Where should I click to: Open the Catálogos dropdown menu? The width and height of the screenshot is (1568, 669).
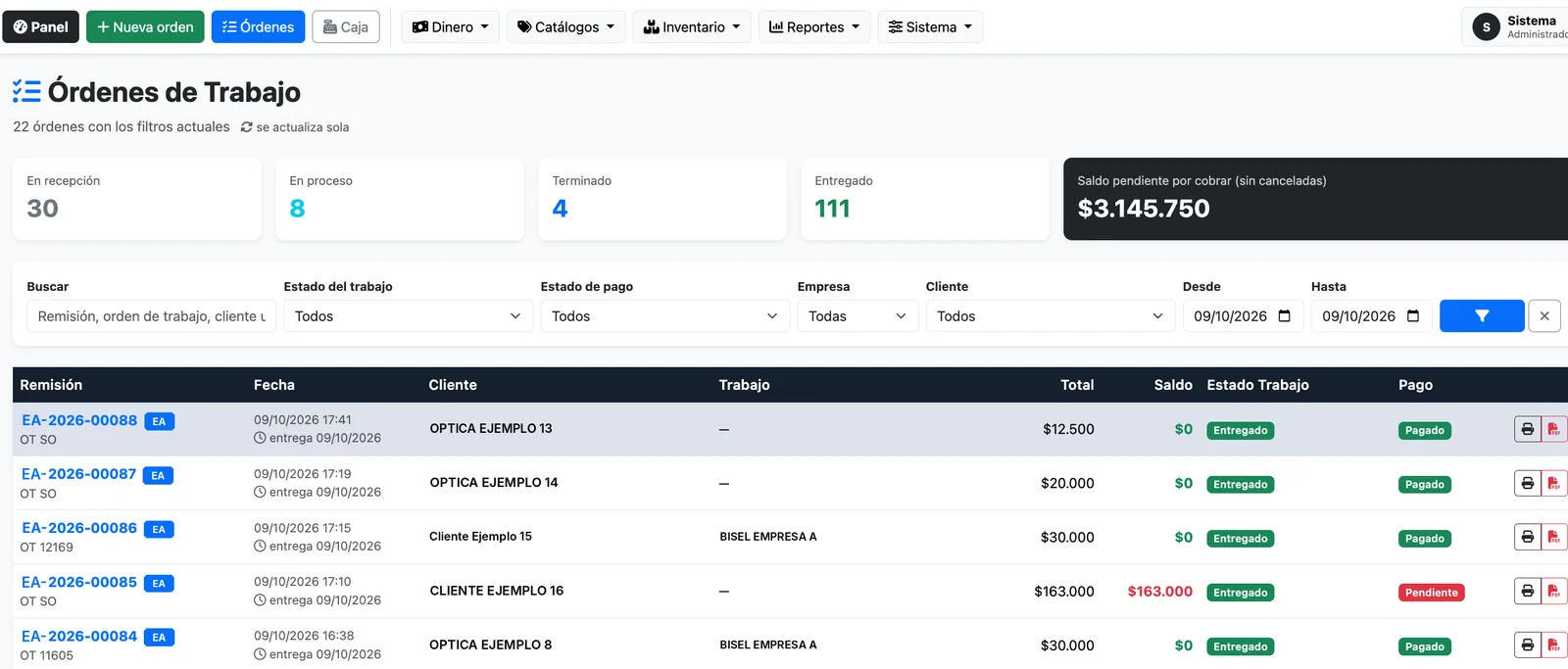coord(565,26)
